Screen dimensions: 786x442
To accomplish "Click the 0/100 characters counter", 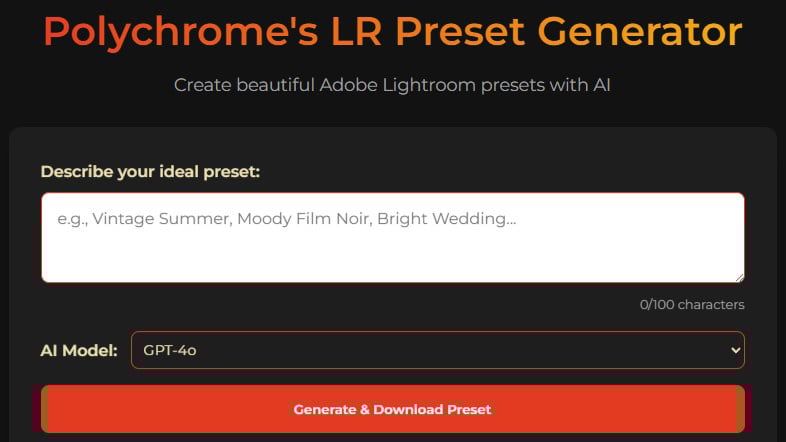I will (x=692, y=304).
